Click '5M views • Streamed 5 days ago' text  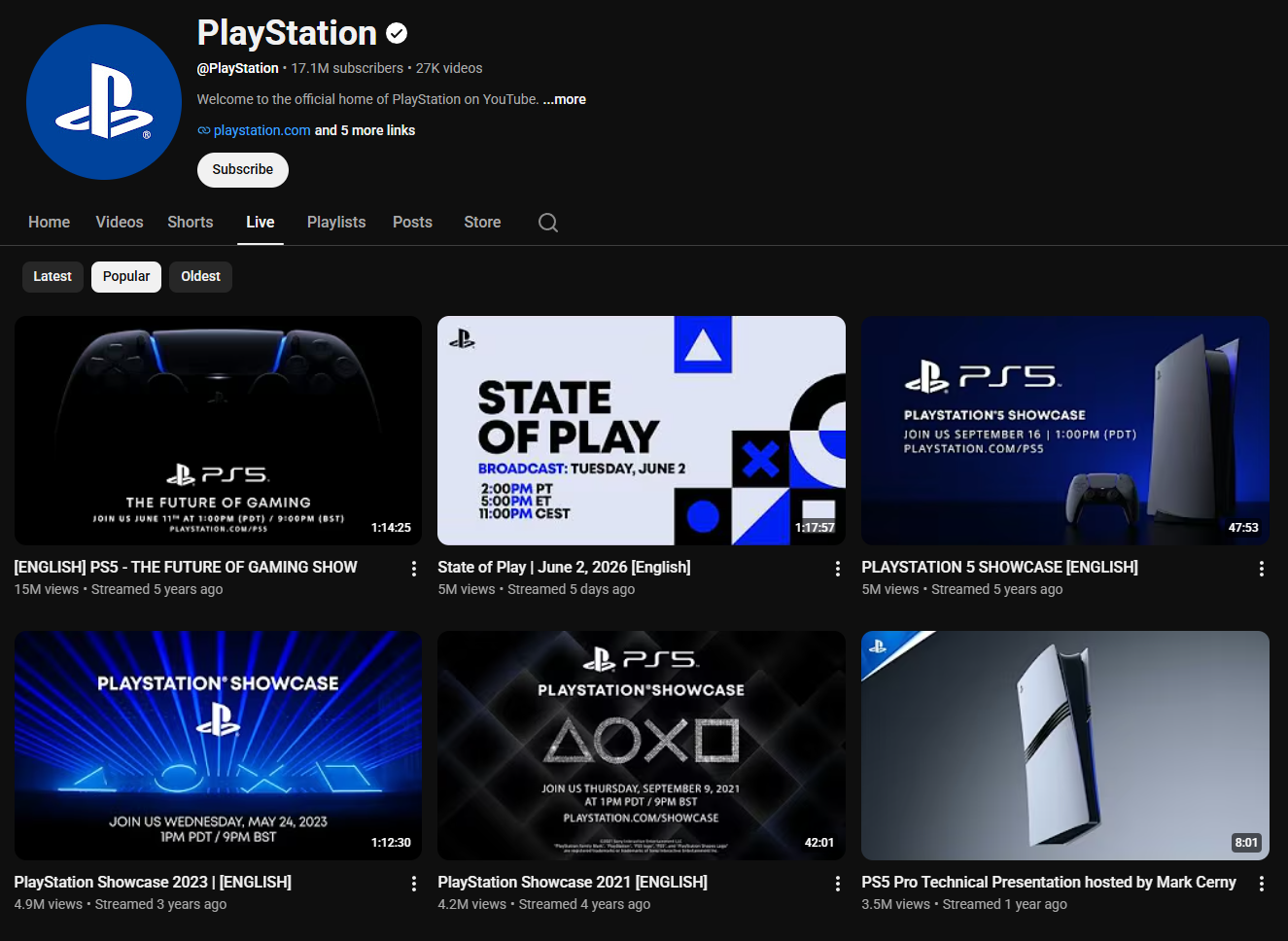click(x=537, y=589)
